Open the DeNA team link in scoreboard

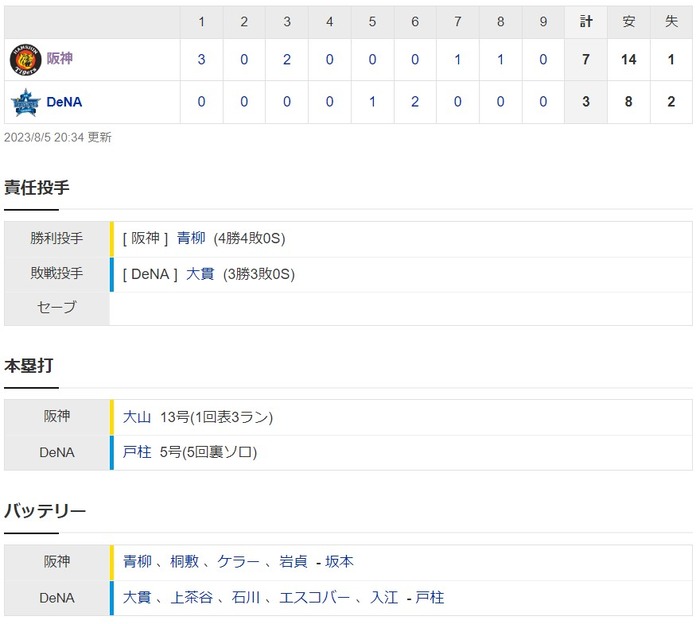[64, 102]
